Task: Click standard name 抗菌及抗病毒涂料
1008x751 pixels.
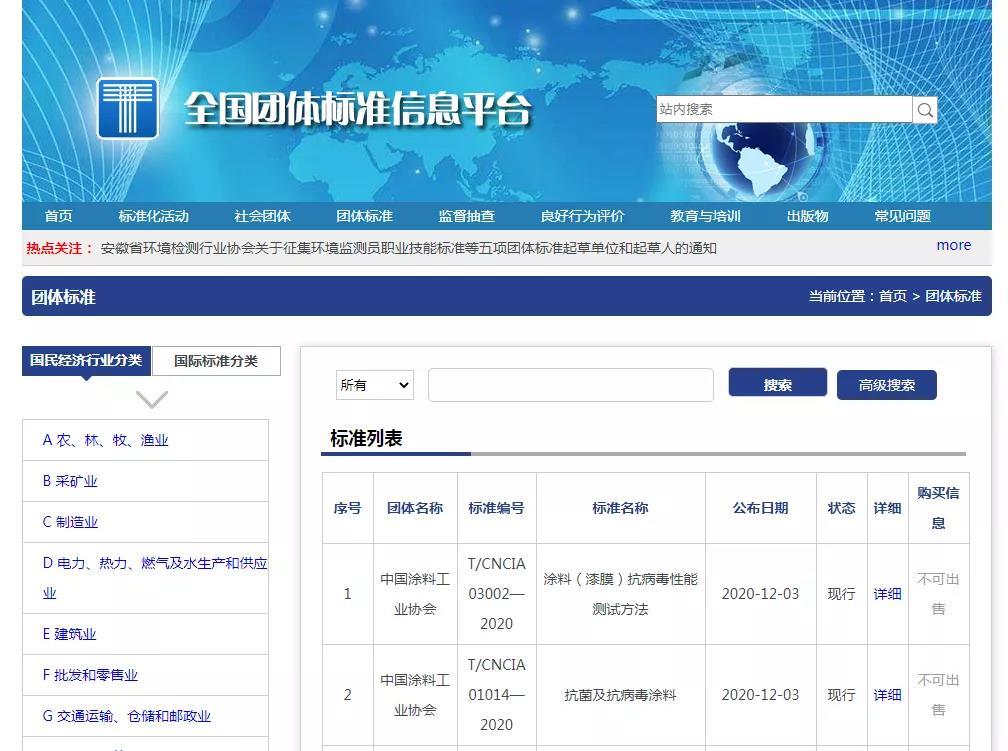Action: (620, 695)
